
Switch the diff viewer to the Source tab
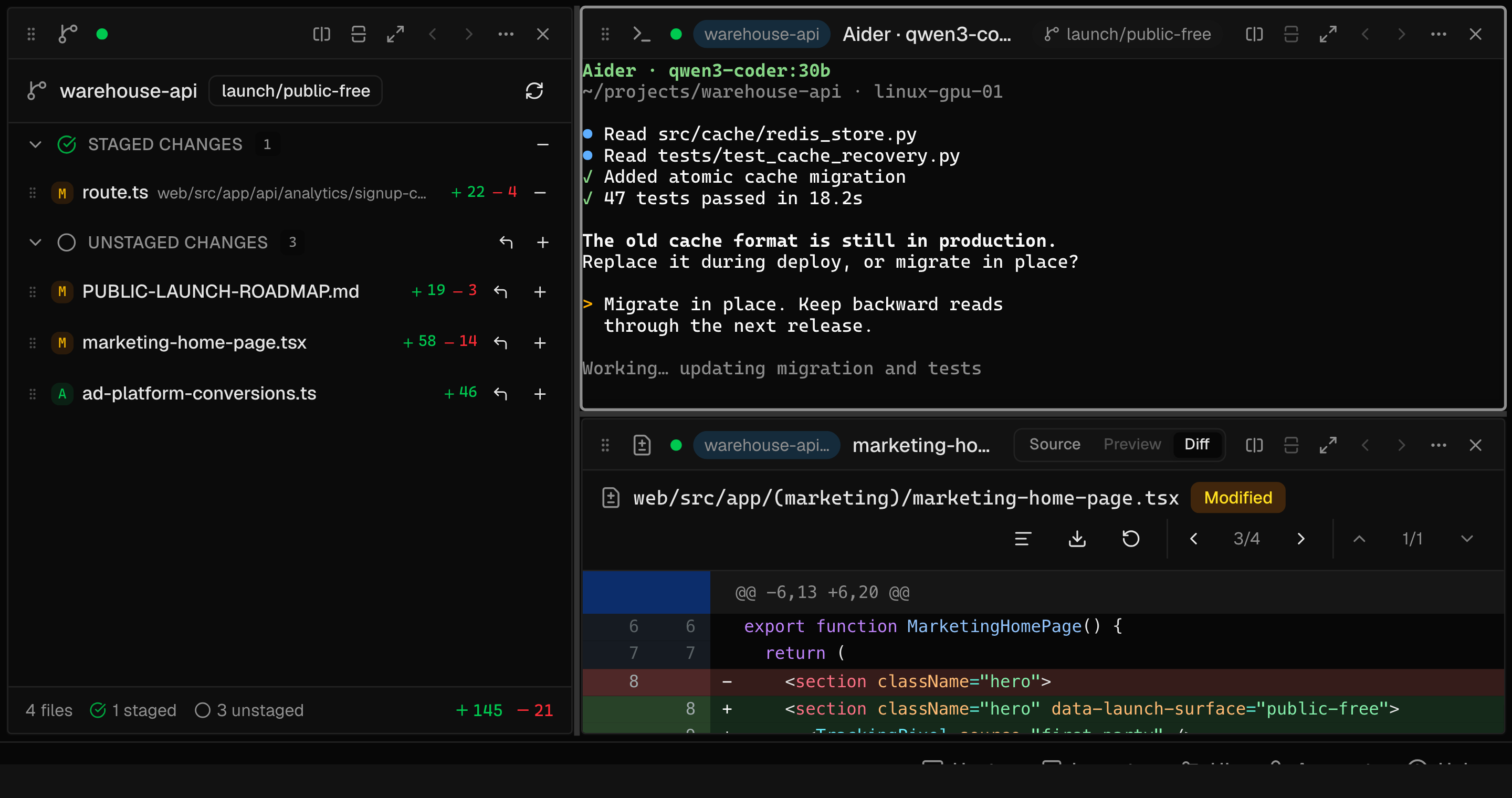click(x=1055, y=445)
